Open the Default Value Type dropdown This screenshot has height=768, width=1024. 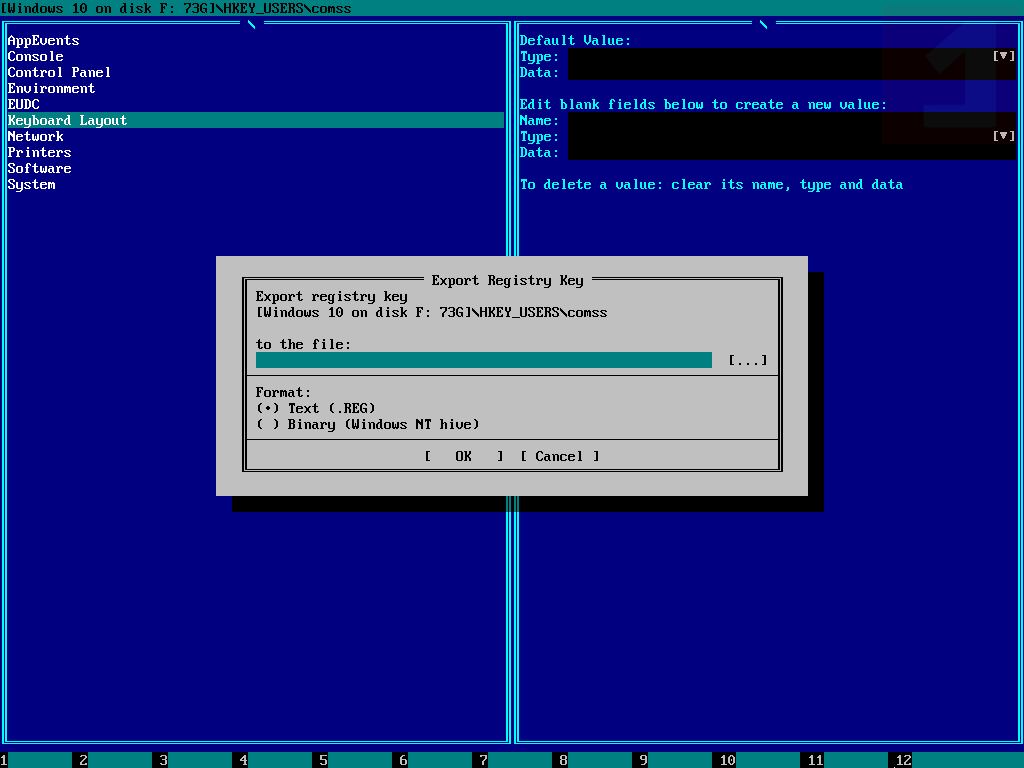(x=1004, y=56)
